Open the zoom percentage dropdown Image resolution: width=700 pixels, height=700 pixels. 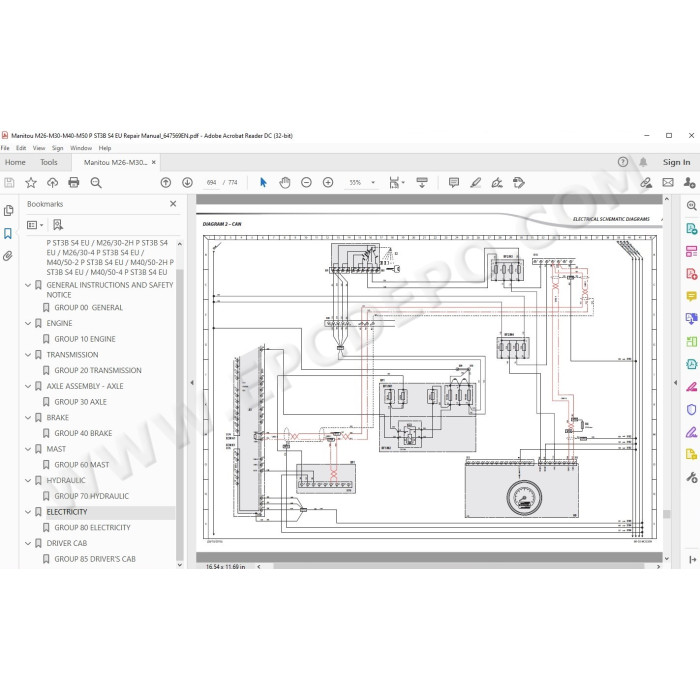point(373,183)
